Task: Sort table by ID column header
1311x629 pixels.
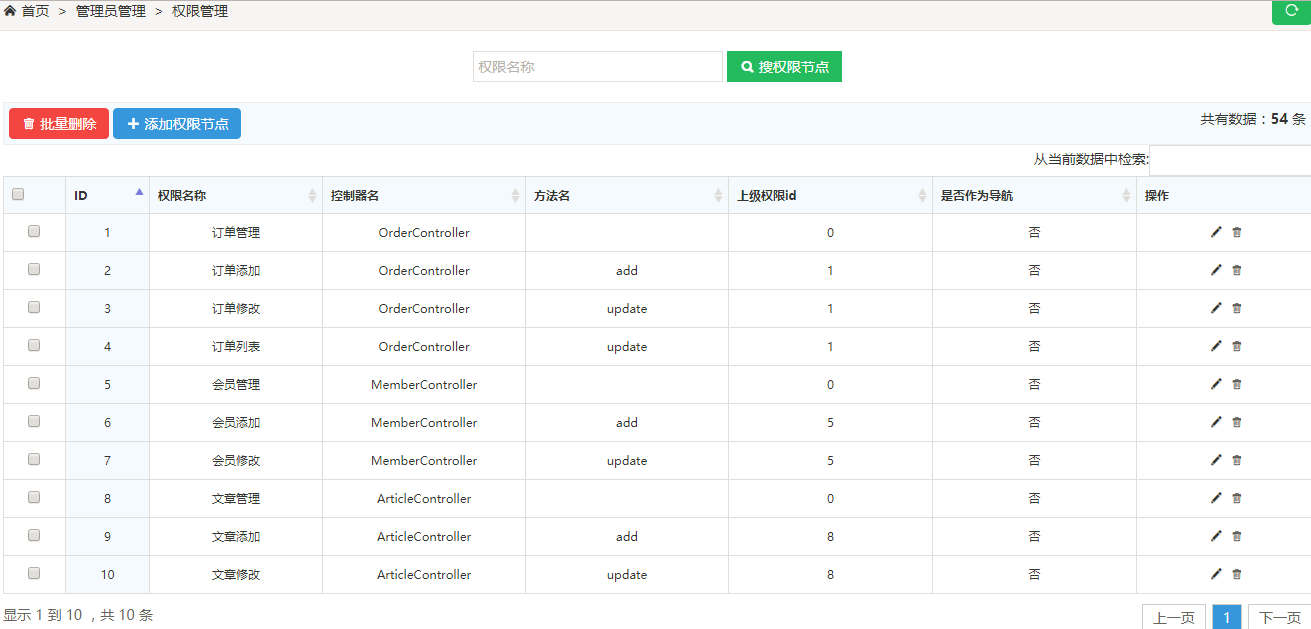Action: [x=107, y=195]
